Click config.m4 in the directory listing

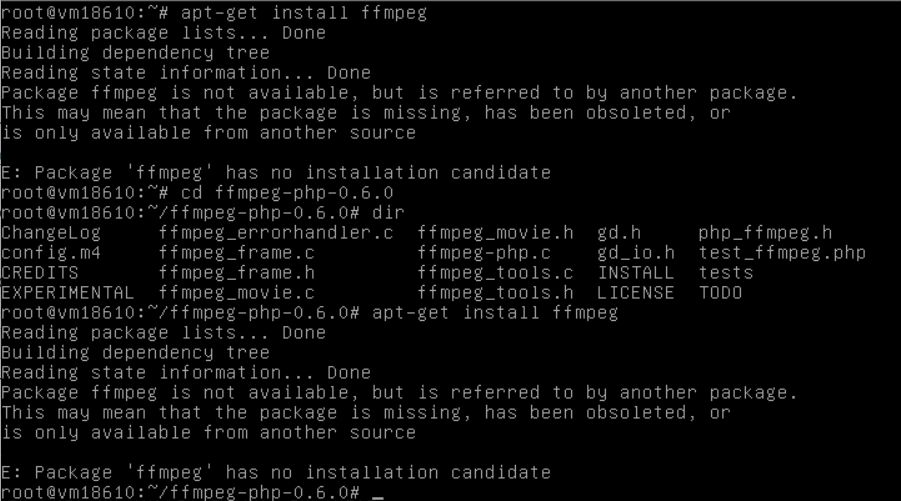click(51, 253)
